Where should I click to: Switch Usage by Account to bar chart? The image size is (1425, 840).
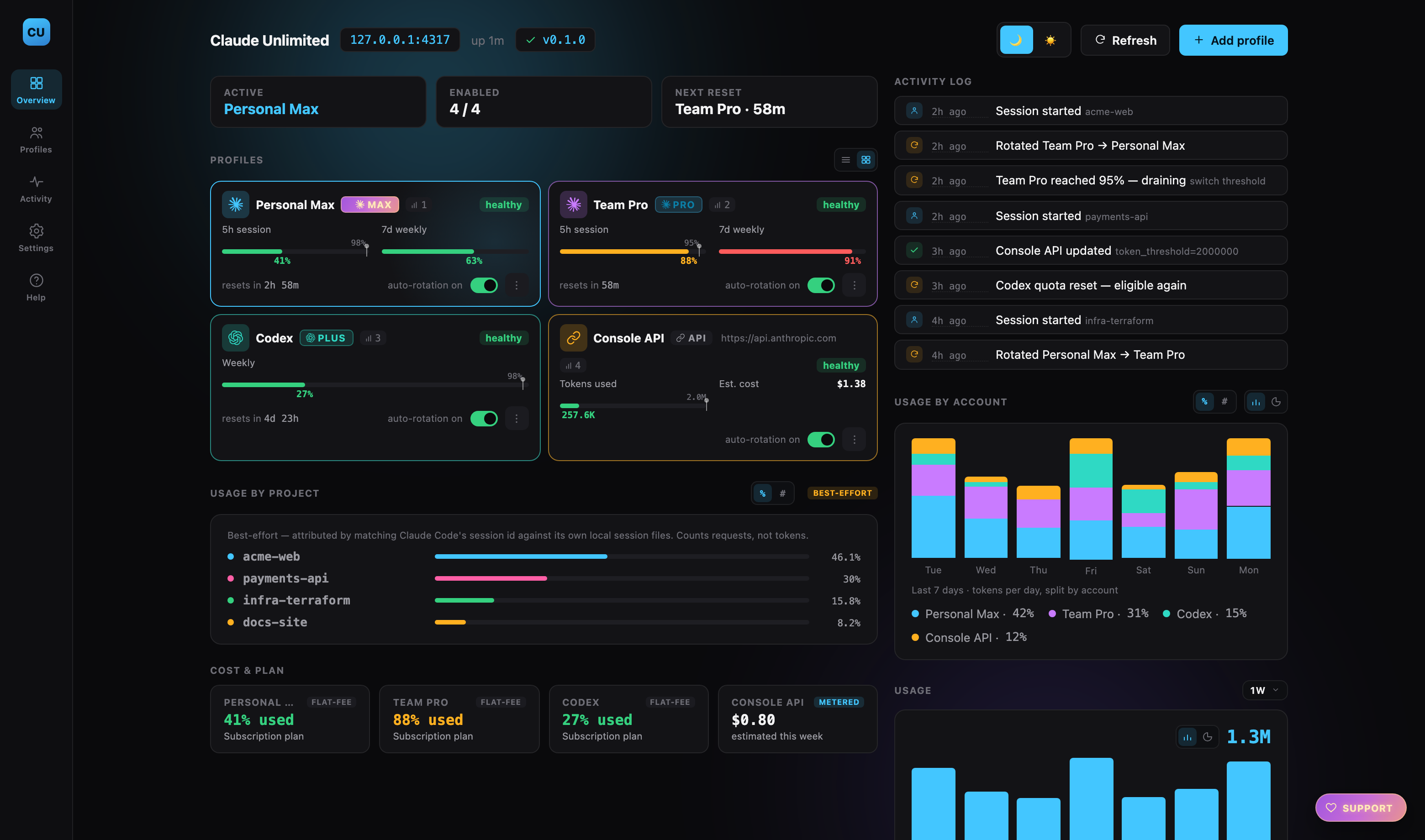click(x=1256, y=402)
